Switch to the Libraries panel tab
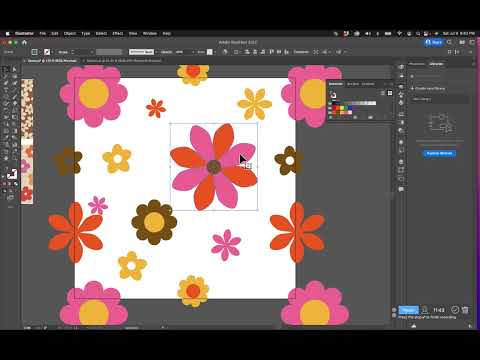Viewport: 480px width, 360px height. pyautogui.click(x=436, y=64)
